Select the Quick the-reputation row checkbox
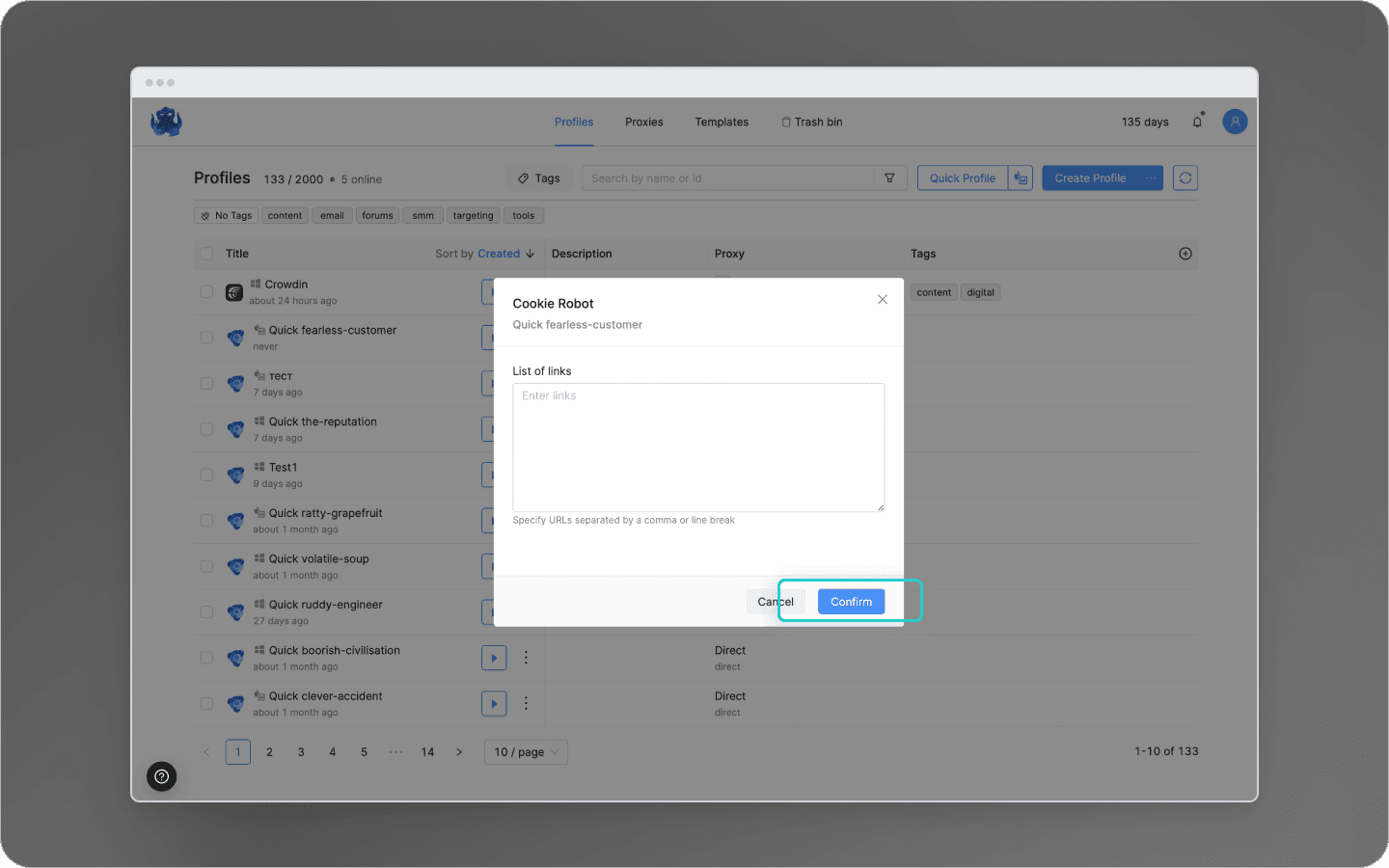 206,429
